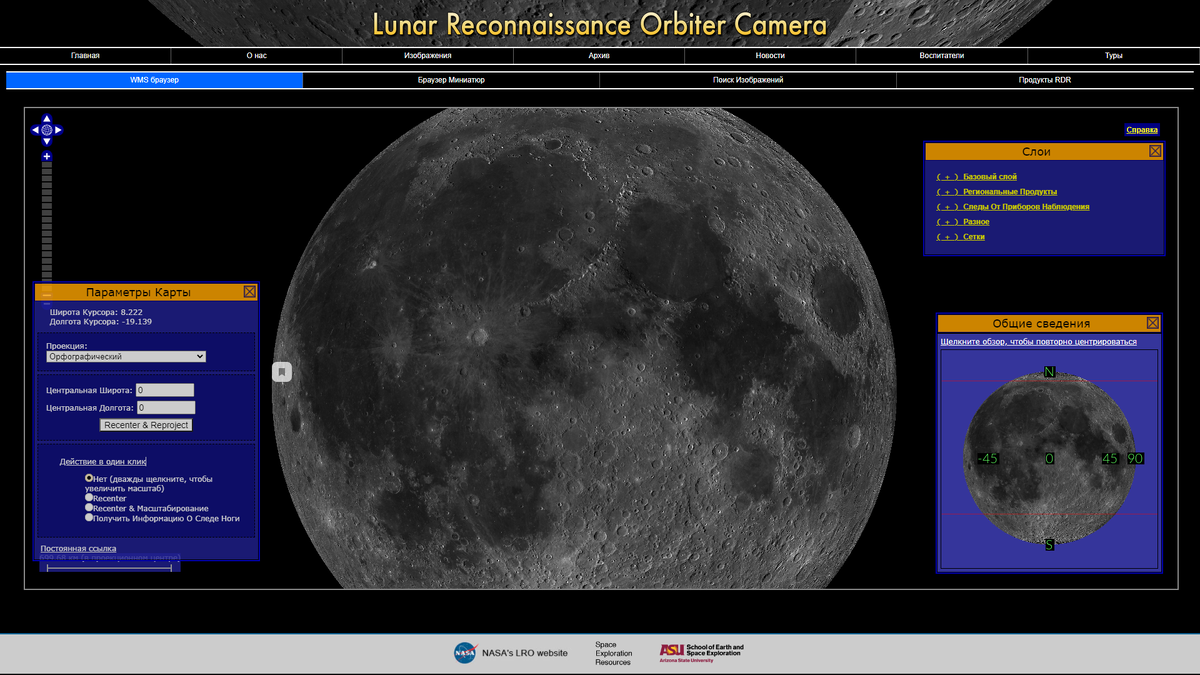Open Space Exploration Resources link
1200x675 pixels.
click(x=613, y=654)
